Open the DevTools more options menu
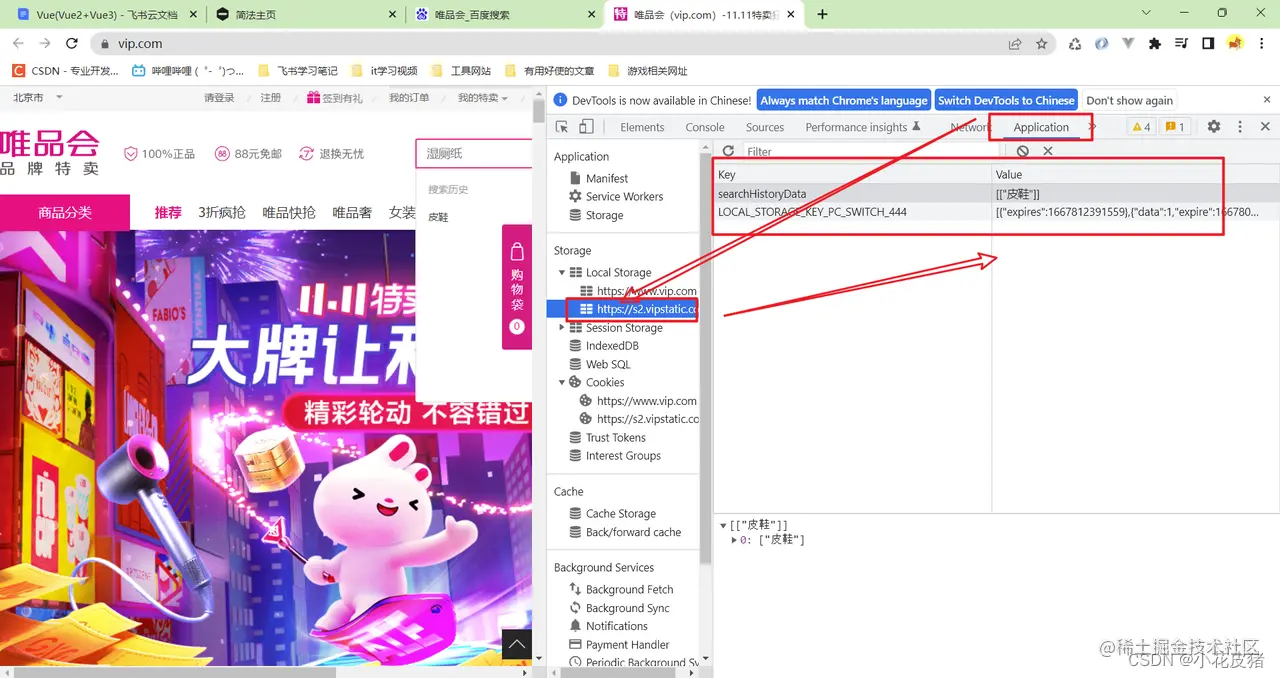This screenshot has width=1280, height=678. click(1239, 127)
